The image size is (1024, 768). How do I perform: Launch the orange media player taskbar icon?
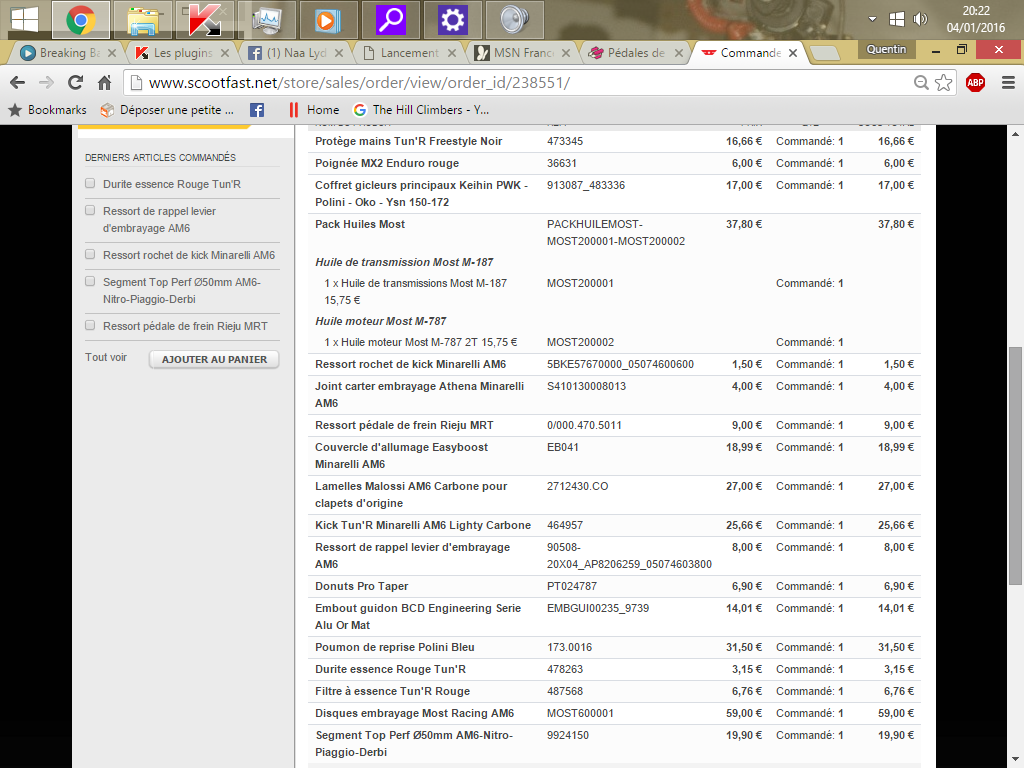pos(328,20)
